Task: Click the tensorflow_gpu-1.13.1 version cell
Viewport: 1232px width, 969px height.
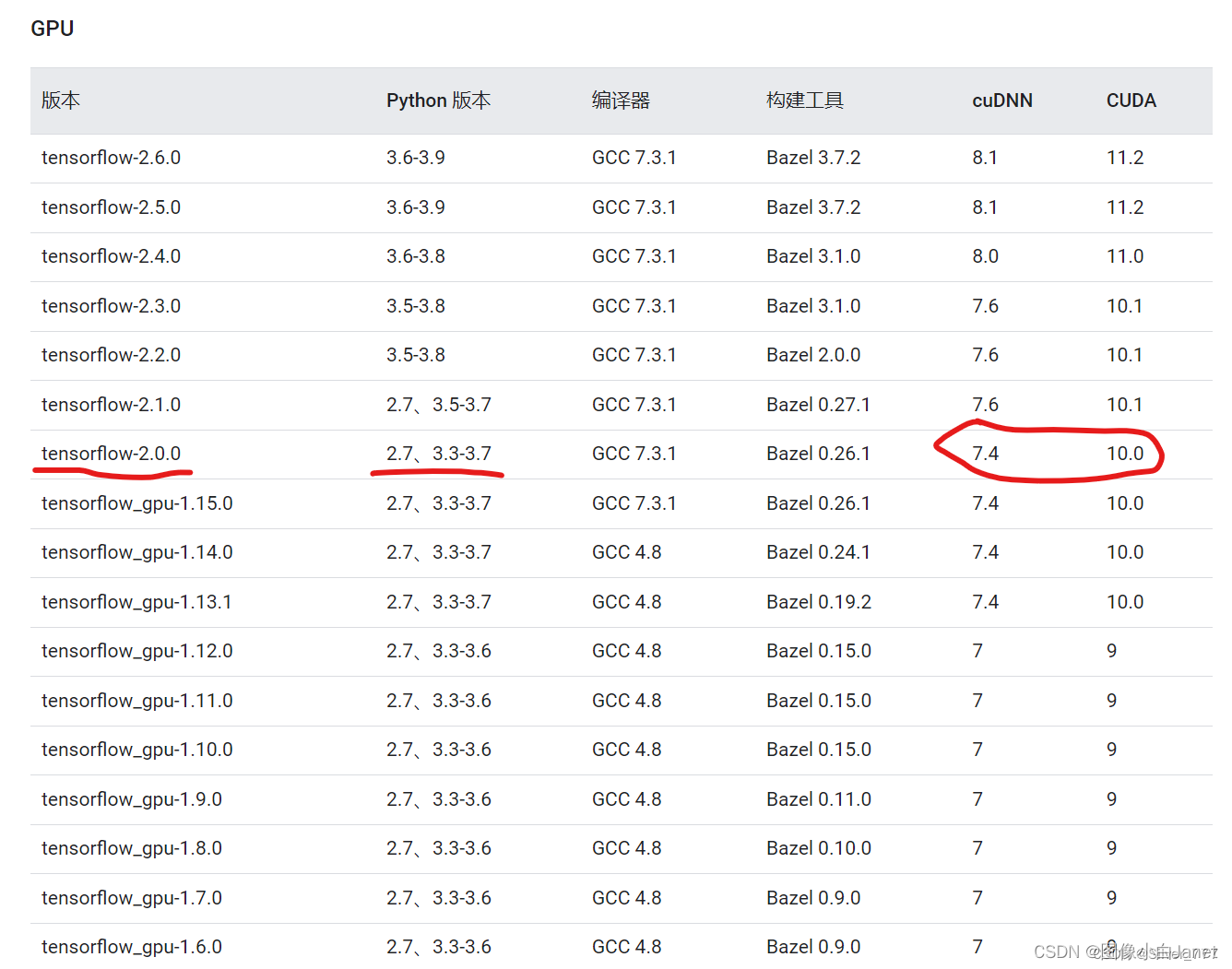Action: click(x=136, y=602)
